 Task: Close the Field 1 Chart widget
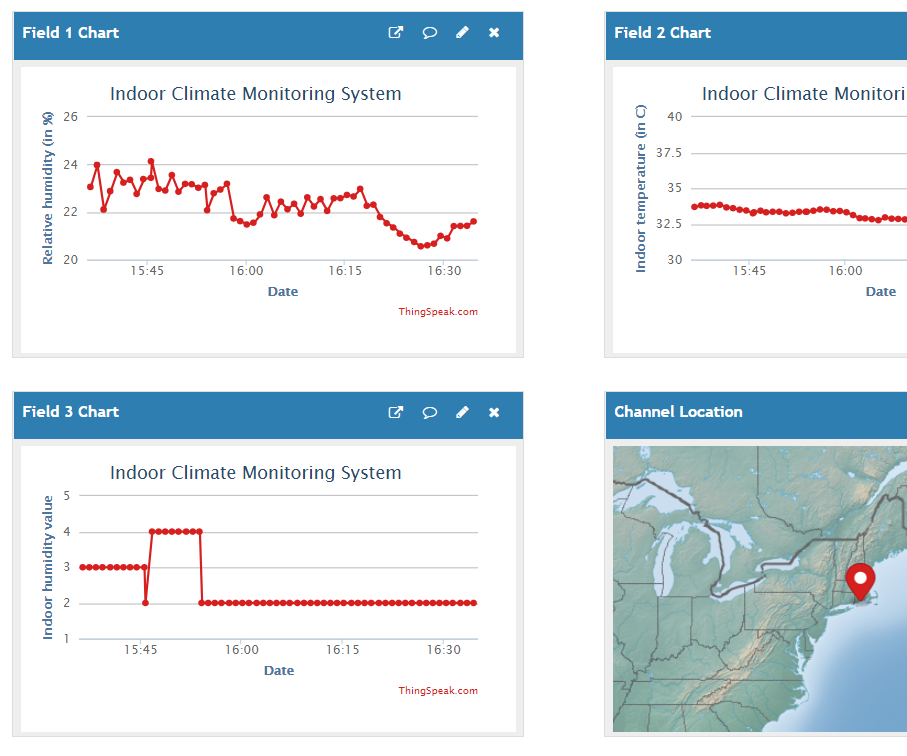coord(494,32)
